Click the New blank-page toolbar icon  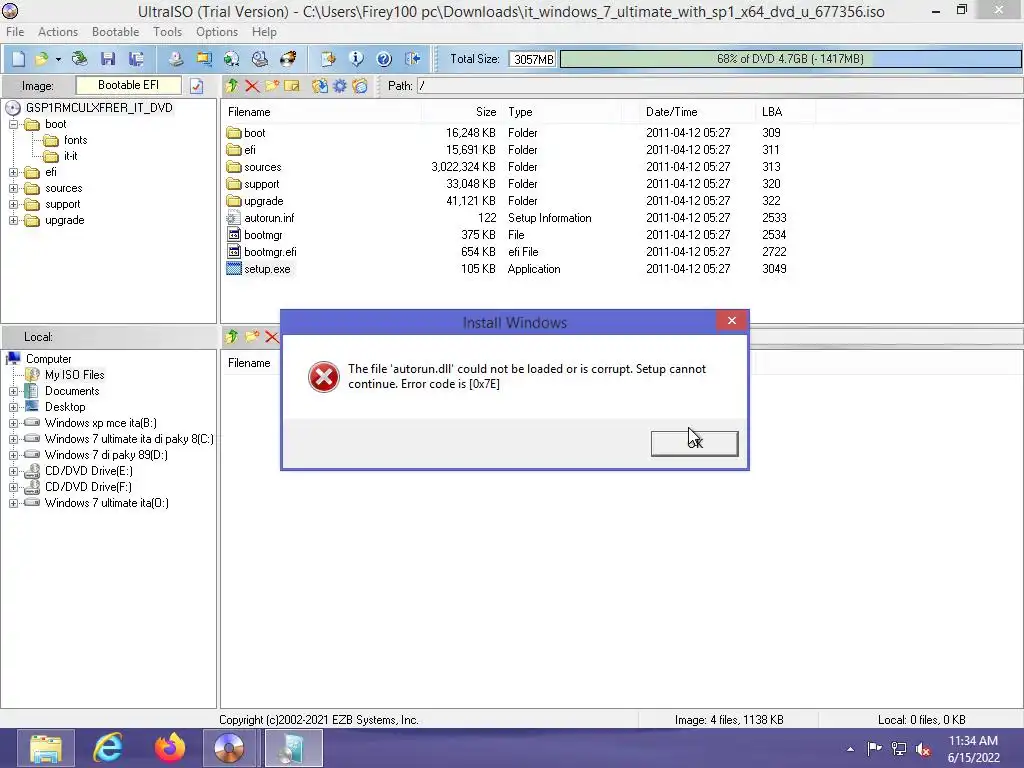click(x=18, y=59)
